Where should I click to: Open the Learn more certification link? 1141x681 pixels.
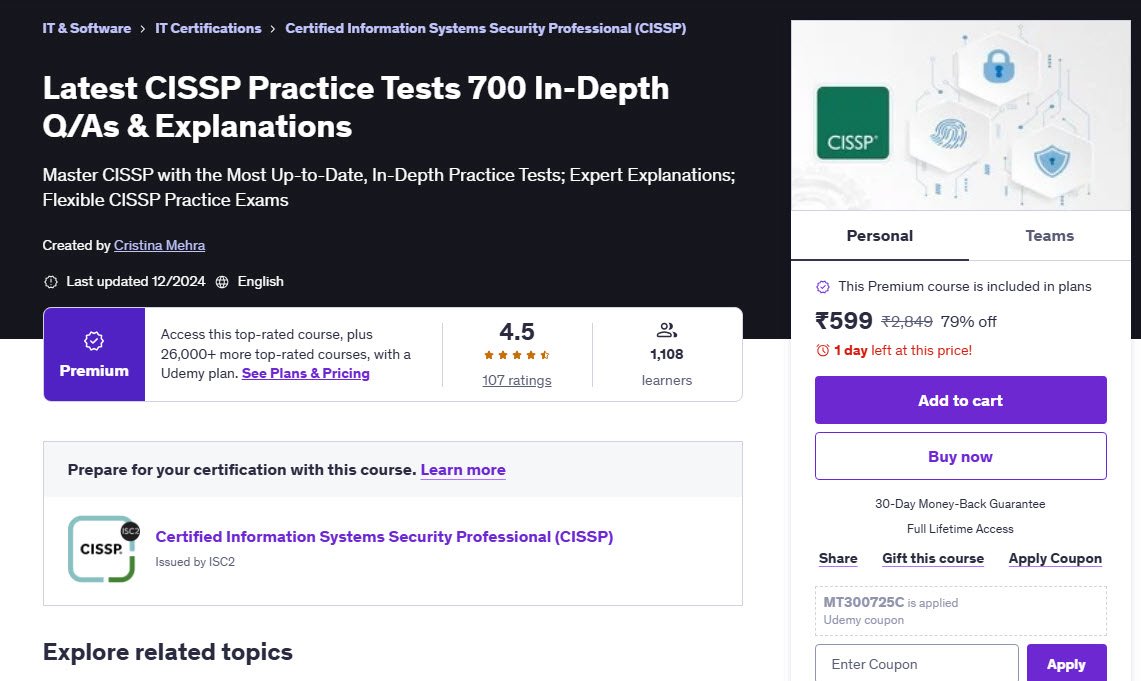(x=463, y=470)
